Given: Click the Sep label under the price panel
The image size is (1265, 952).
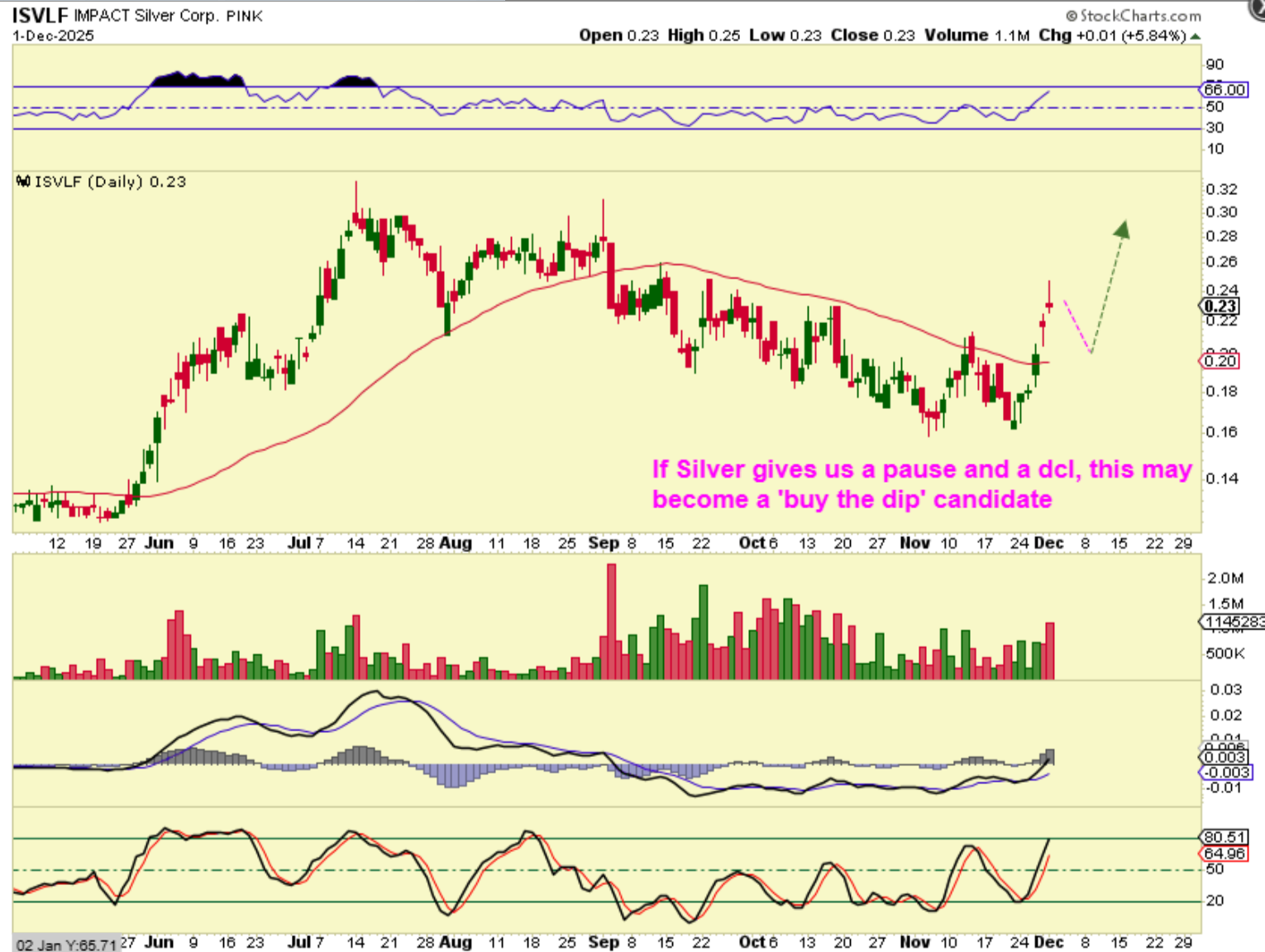Looking at the screenshot, I should pos(604,543).
